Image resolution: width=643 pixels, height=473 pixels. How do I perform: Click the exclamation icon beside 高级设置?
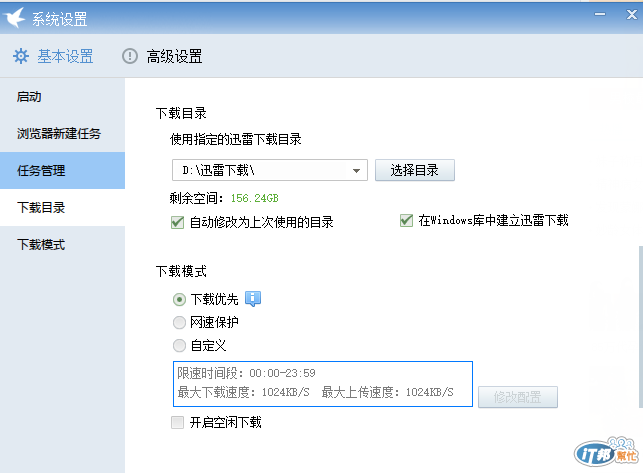[x=130, y=56]
